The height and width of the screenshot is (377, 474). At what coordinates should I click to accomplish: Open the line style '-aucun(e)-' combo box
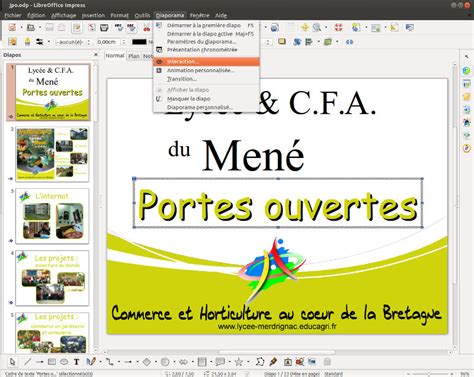point(73,42)
